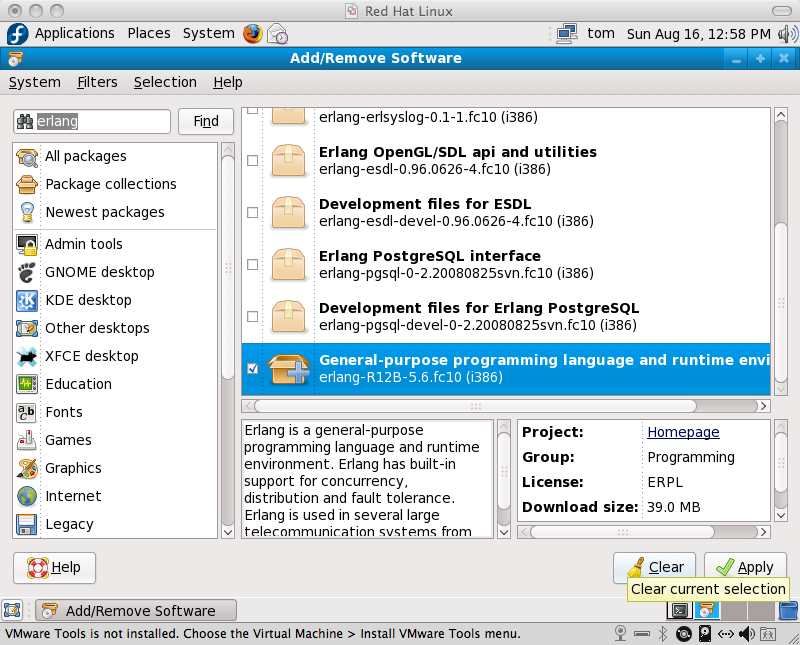Screen dimensions: 800x645
Task: Check the erlang-pgsql-devel package checkbox
Action: [x=252, y=317]
